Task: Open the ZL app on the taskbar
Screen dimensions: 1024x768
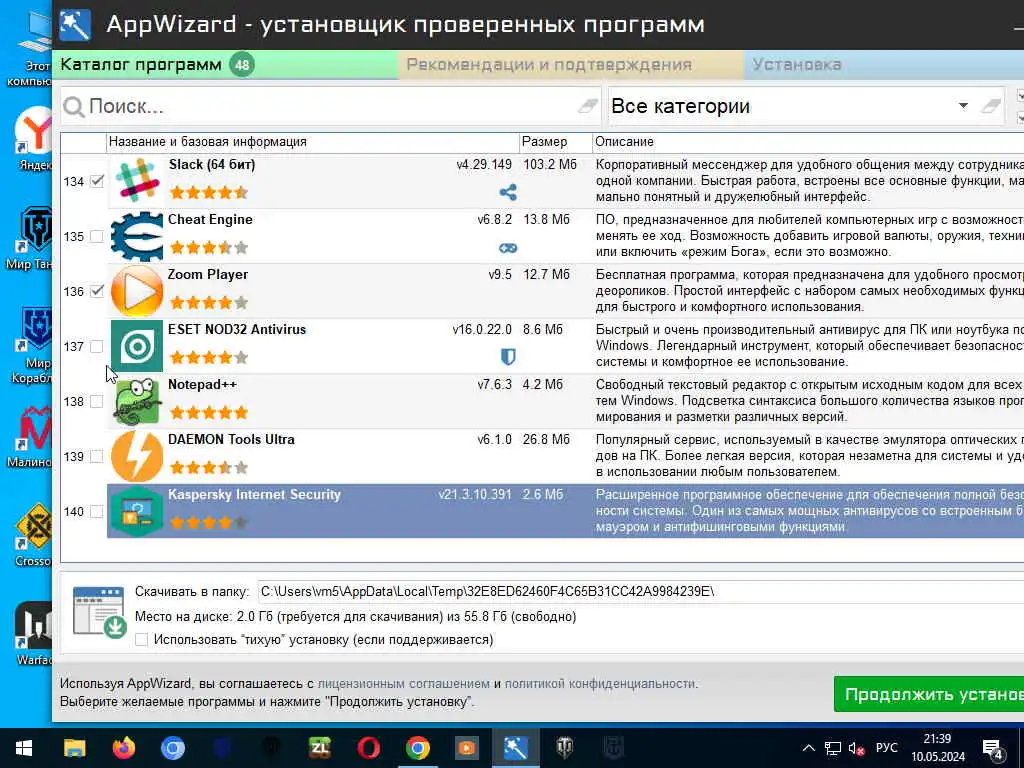Action: [319, 748]
